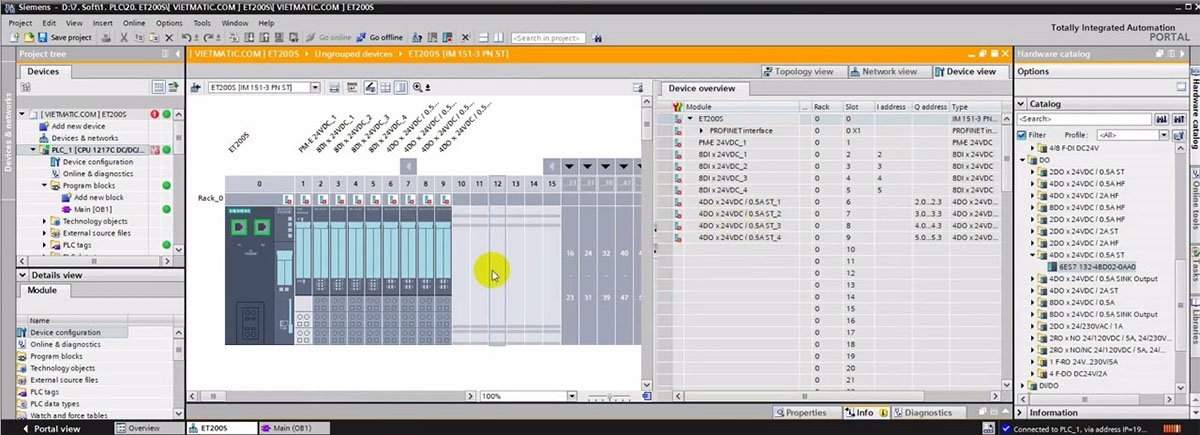Open the ET200S device selector dropdown
The width and height of the screenshot is (1200, 435).
tap(315, 87)
